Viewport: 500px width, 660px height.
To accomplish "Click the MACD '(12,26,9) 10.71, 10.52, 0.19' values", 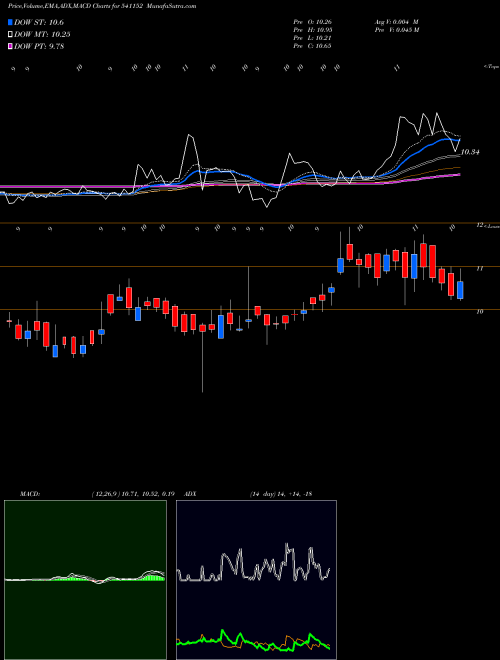I will tap(133, 494).
